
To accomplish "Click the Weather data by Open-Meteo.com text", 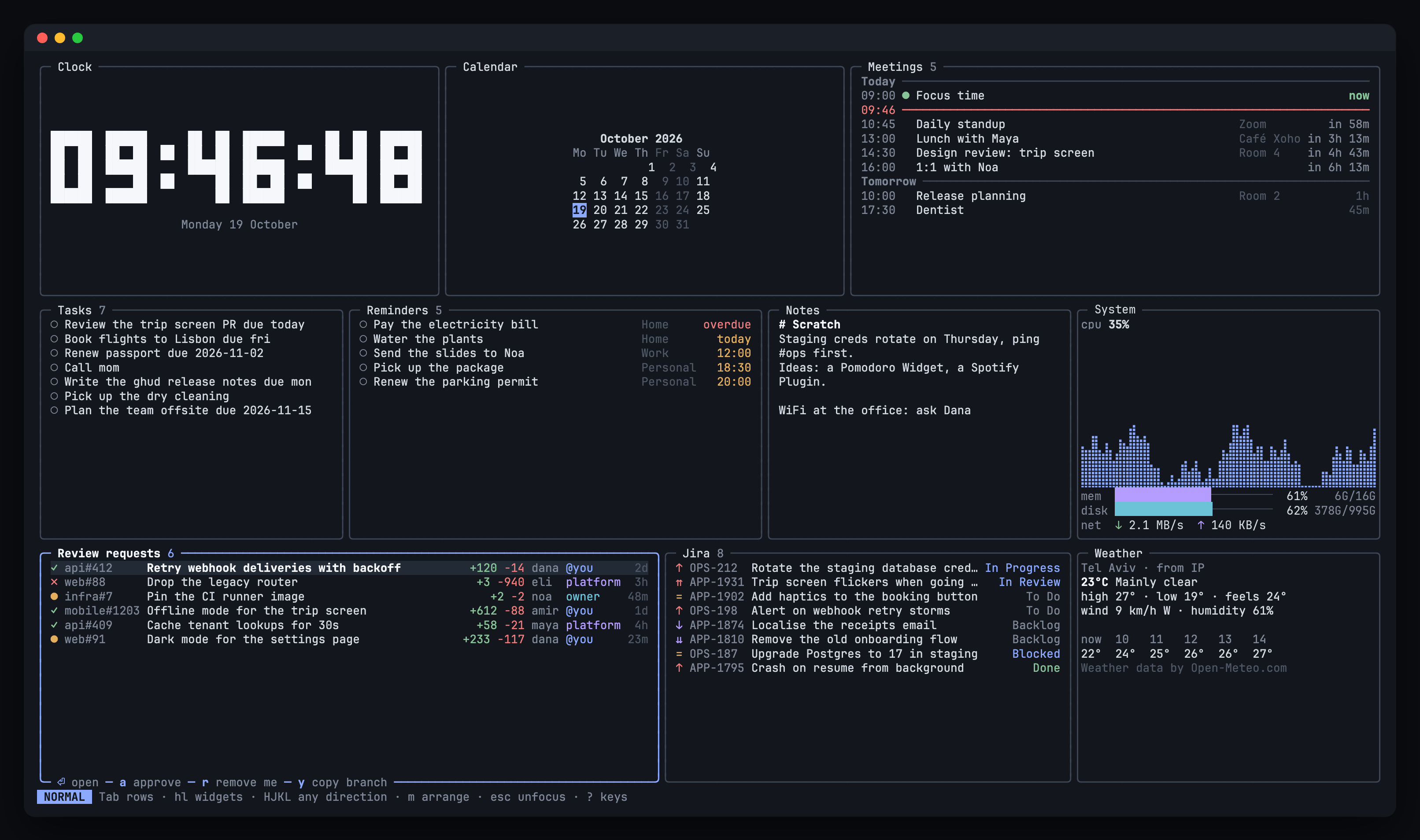I will click(x=1184, y=668).
